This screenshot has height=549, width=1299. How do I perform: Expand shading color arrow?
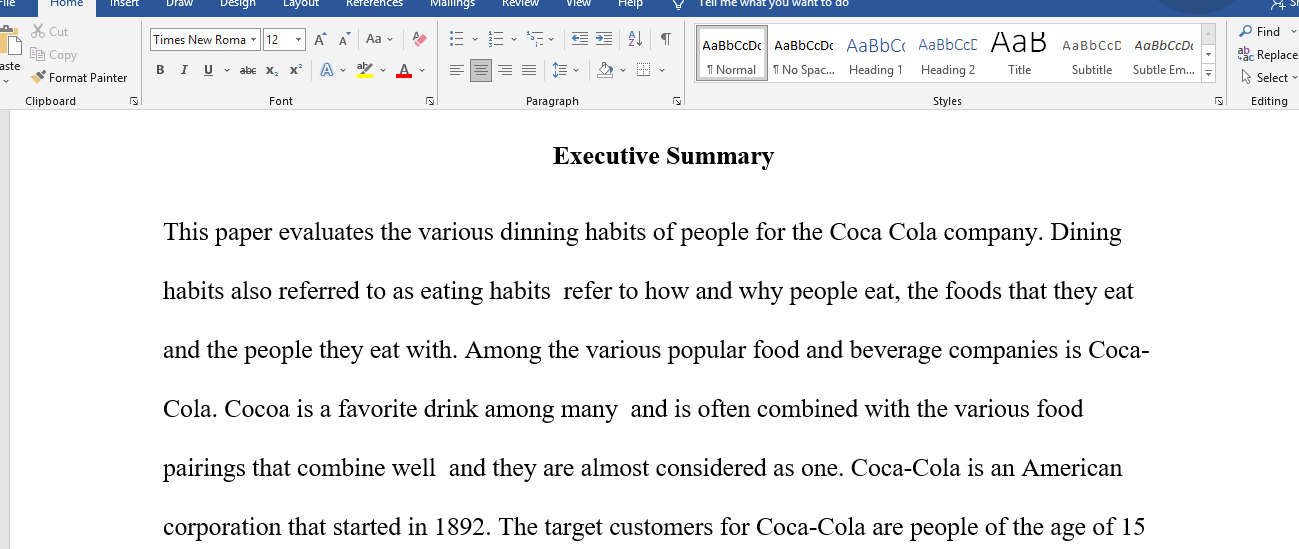[x=623, y=70]
